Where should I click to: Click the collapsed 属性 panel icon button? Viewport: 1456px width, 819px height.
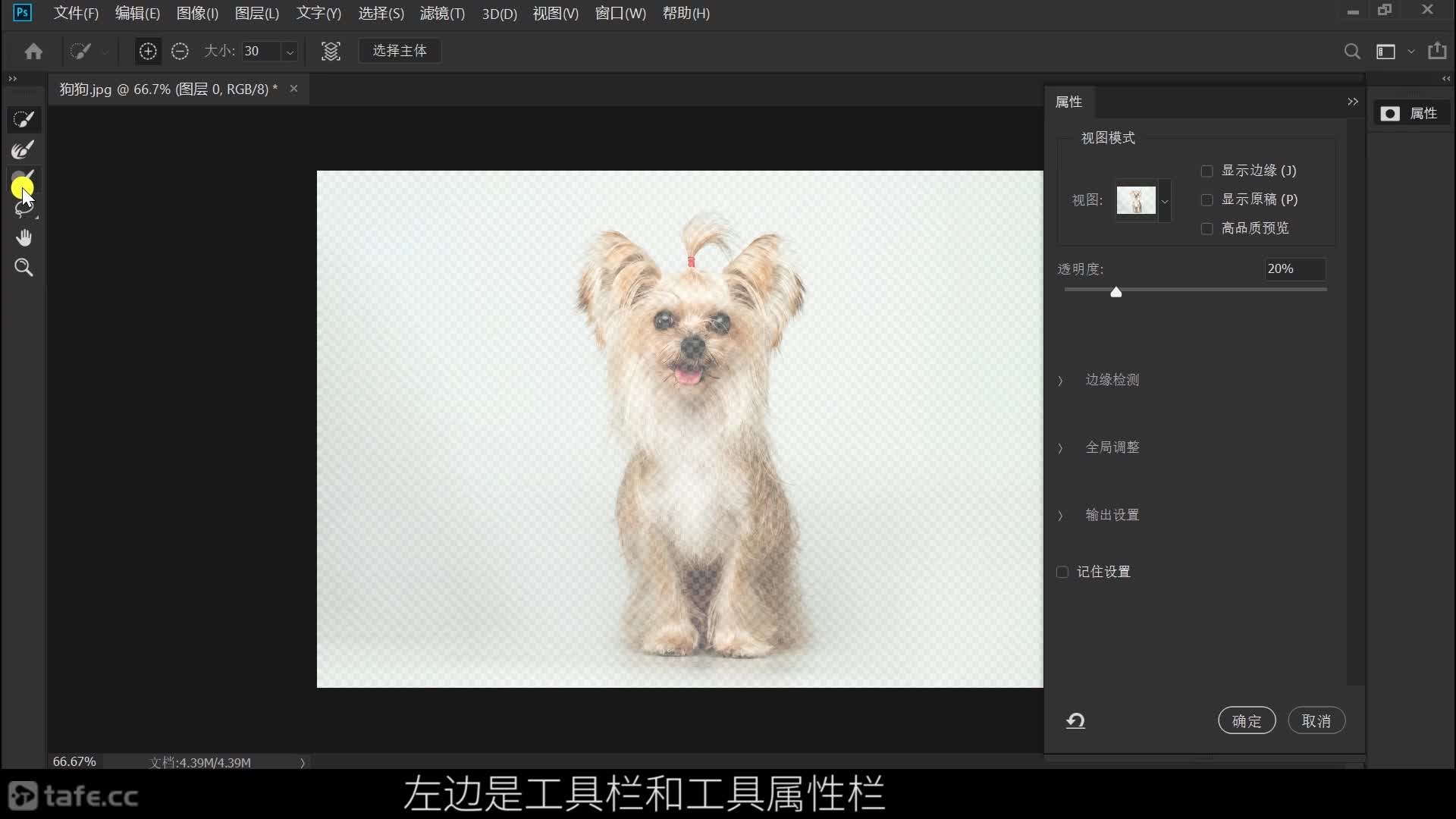tap(1410, 113)
